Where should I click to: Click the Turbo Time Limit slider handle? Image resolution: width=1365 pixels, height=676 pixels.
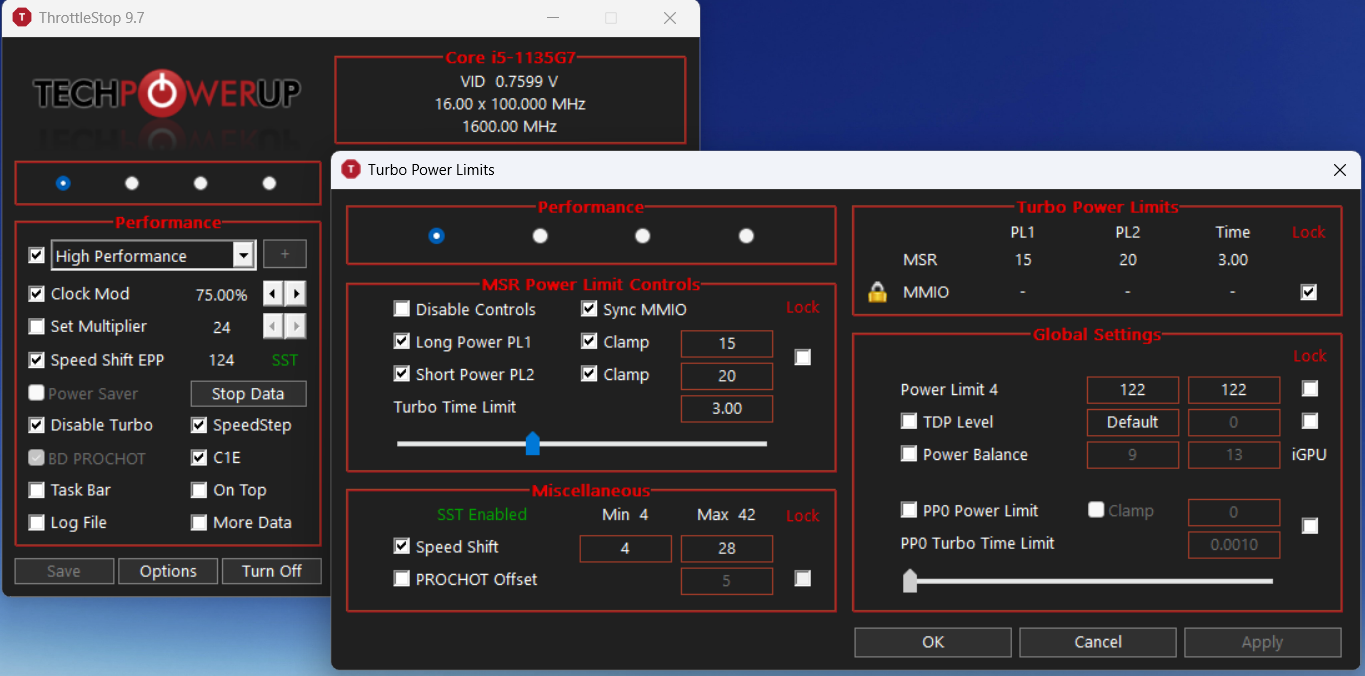click(x=533, y=444)
